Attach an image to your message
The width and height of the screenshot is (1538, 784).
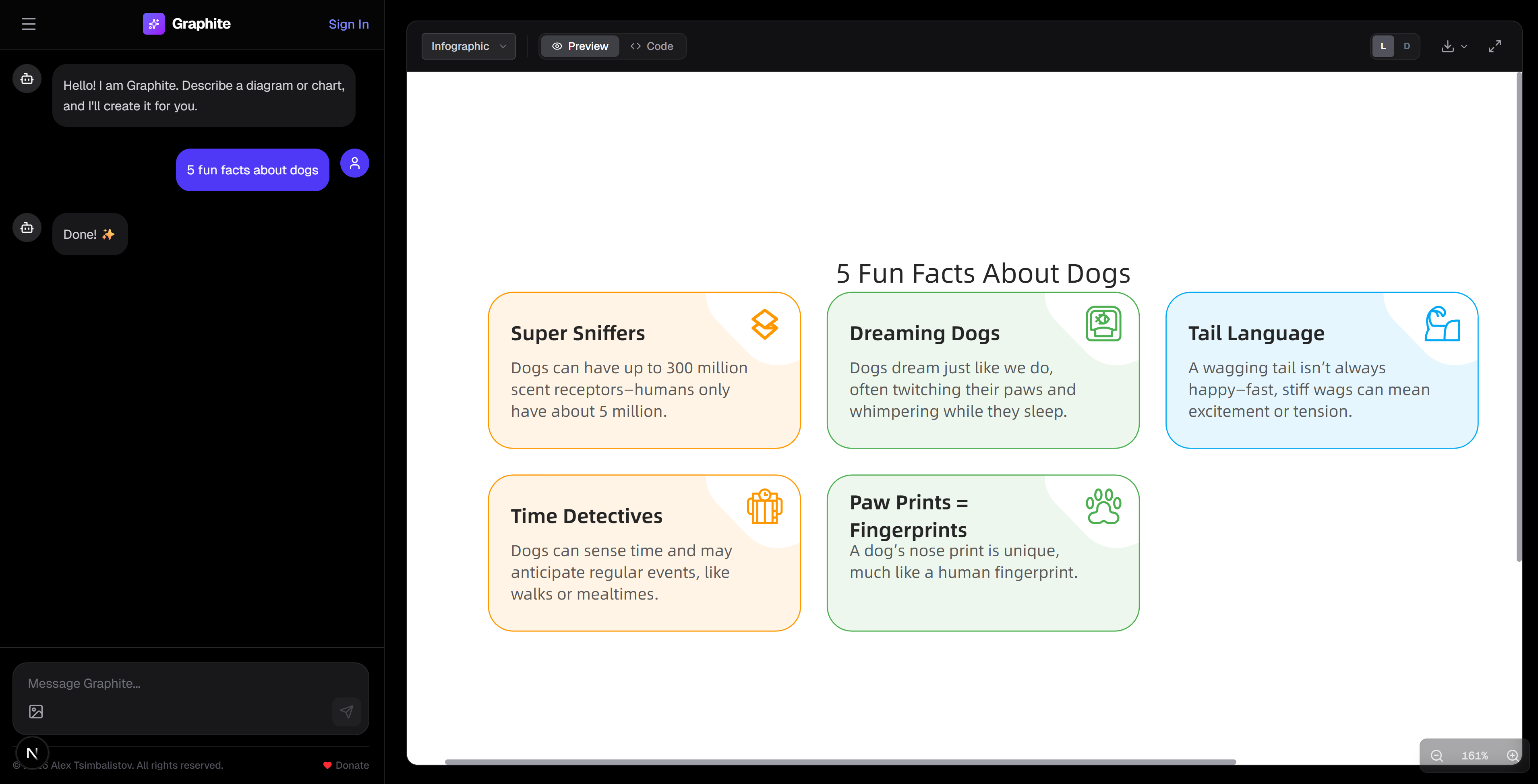pos(36,711)
